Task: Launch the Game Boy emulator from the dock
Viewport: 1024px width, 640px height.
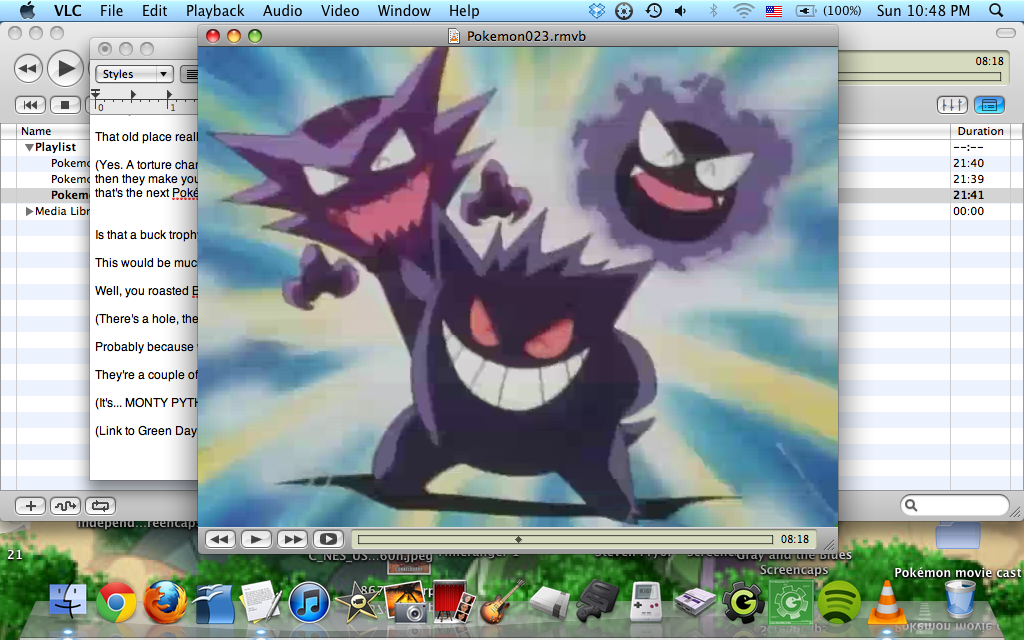Action: (x=645, y=601)
